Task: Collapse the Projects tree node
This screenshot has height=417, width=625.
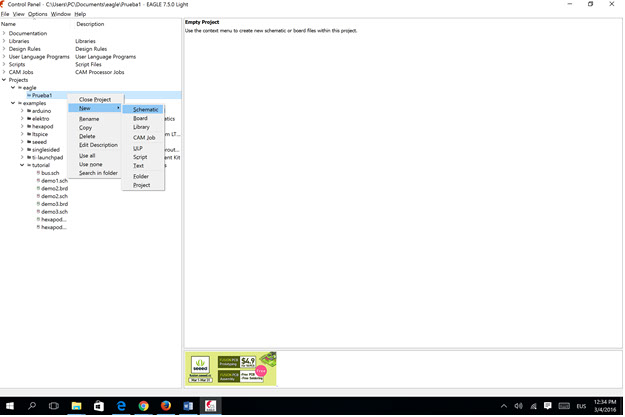Action: pos(4,80)
